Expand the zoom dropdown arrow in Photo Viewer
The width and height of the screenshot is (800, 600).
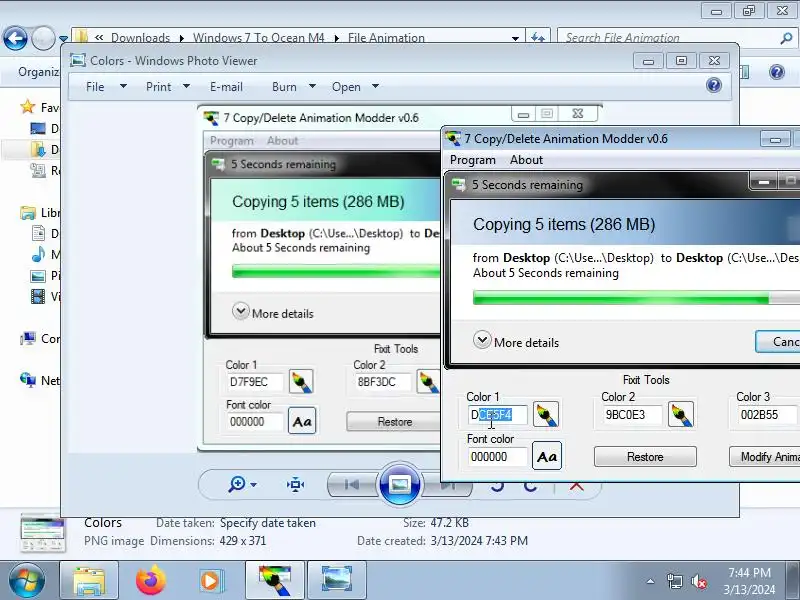(x=254, y=485)
